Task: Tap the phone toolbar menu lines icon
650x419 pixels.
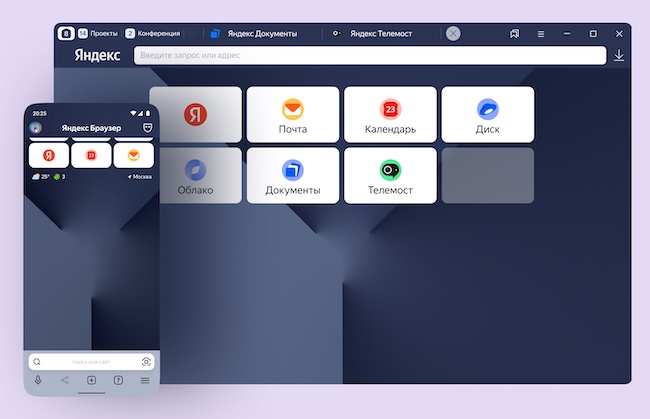Action: (145, 380)
